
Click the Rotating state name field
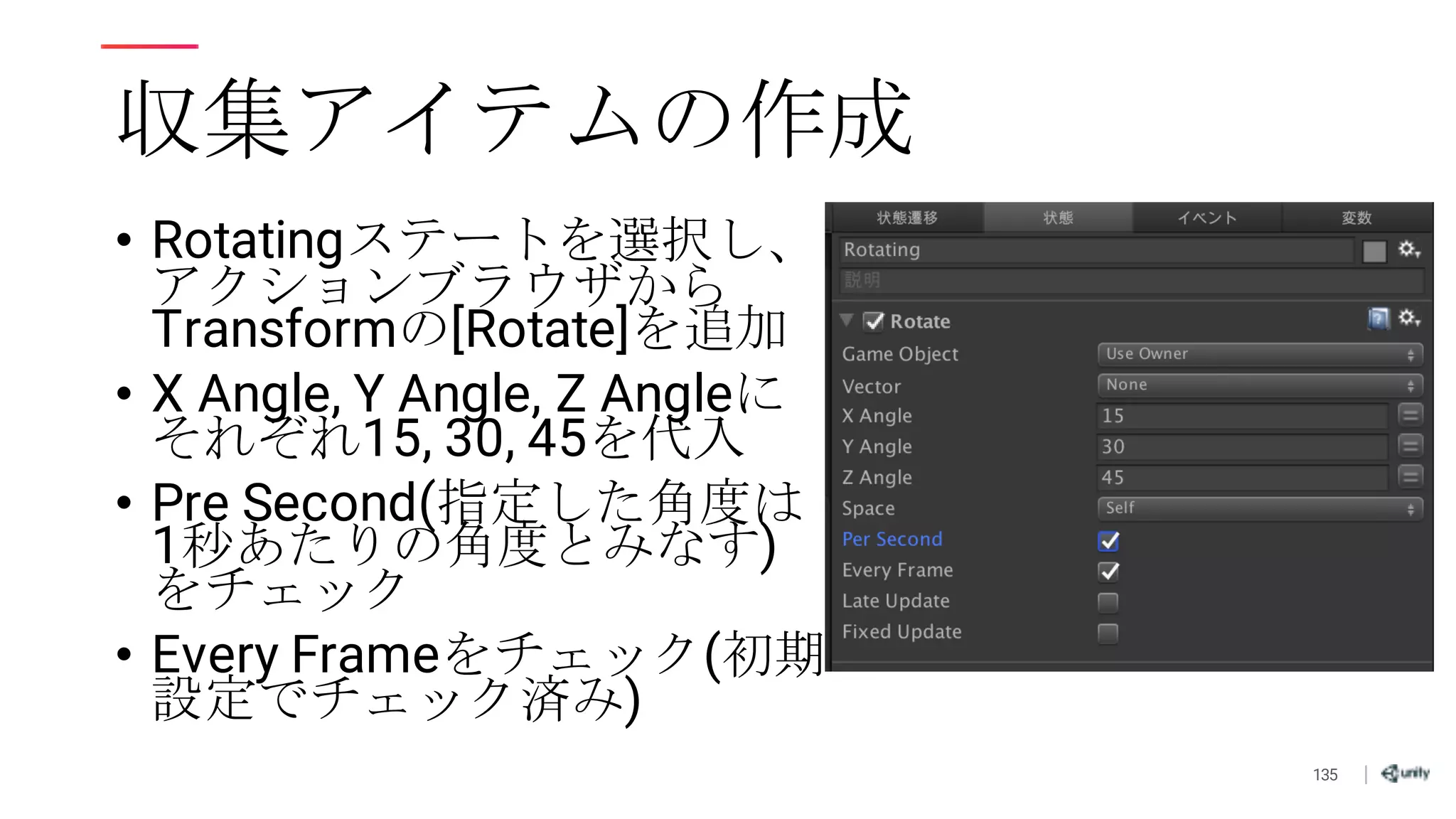(1095, 250)
